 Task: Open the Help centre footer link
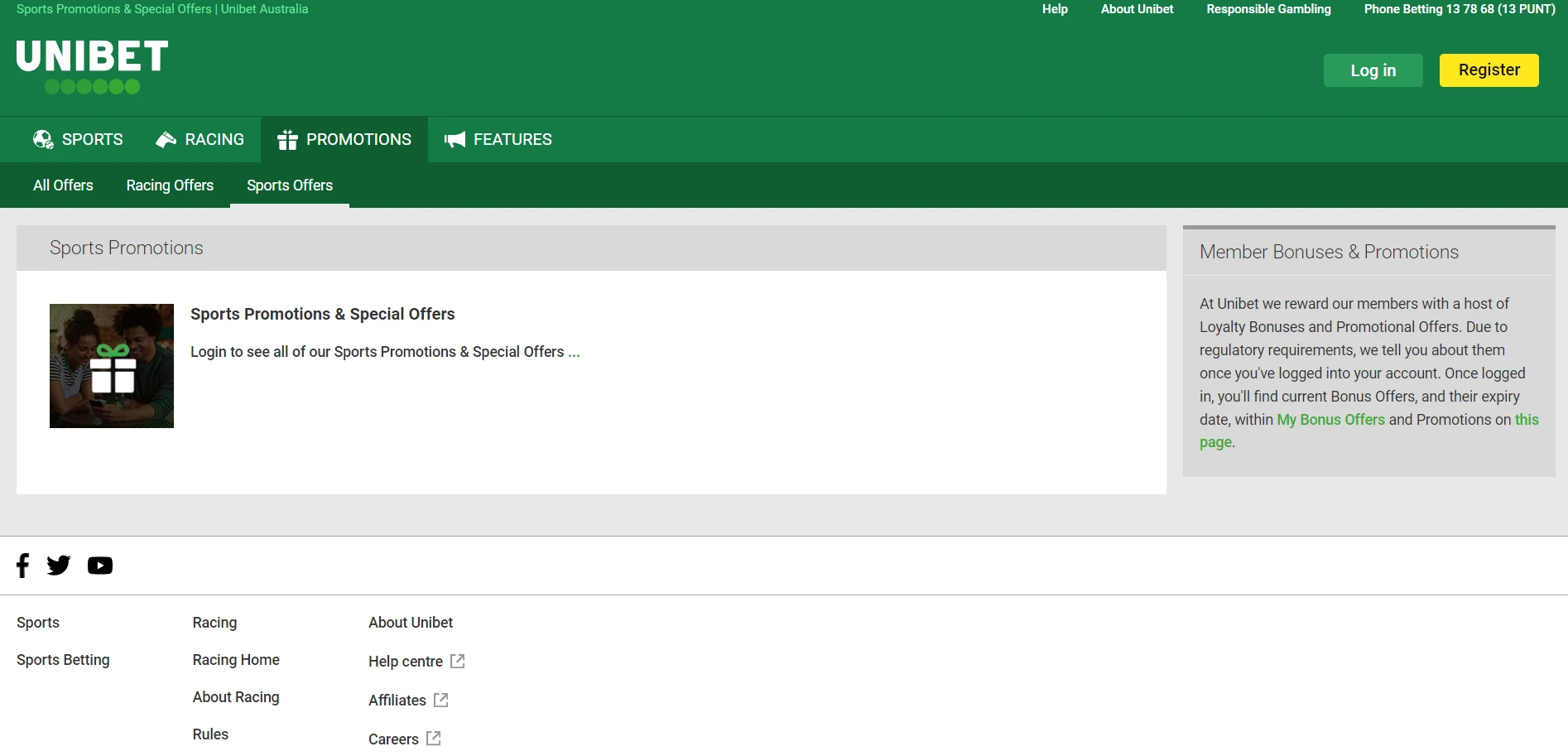pyautogui.click(x=406, y=662)
